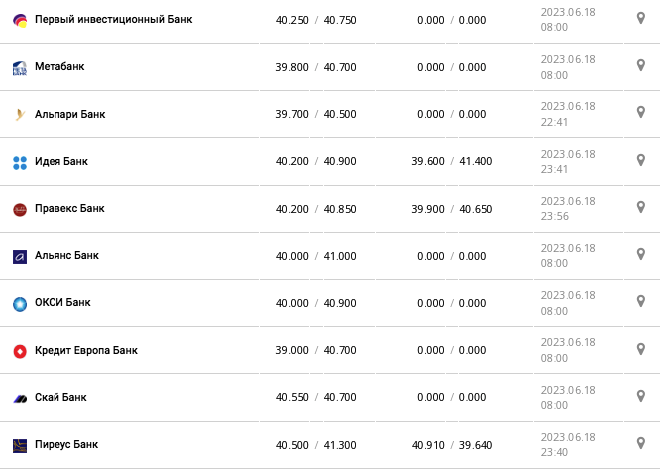Open the Первый инвестиционный Банк link
The image size is (660, 470).
113,20
